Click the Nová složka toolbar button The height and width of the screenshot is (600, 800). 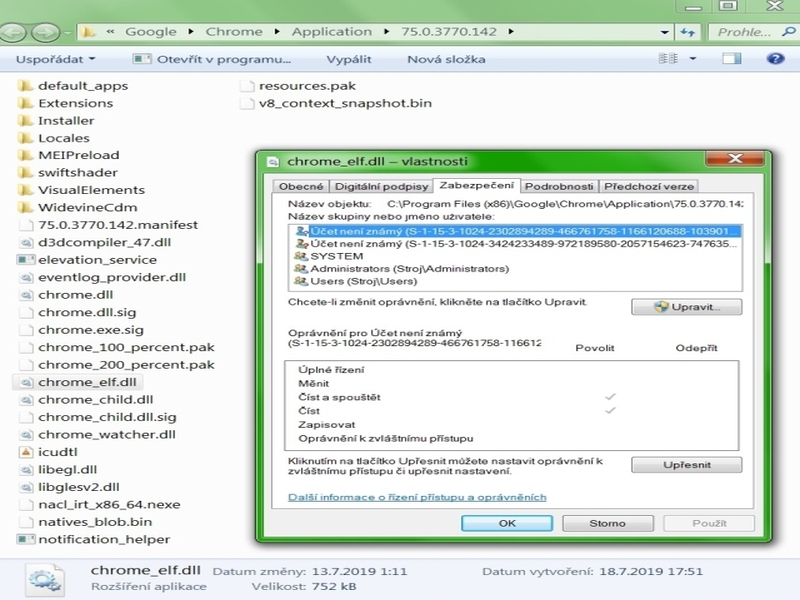coord(446,59)
